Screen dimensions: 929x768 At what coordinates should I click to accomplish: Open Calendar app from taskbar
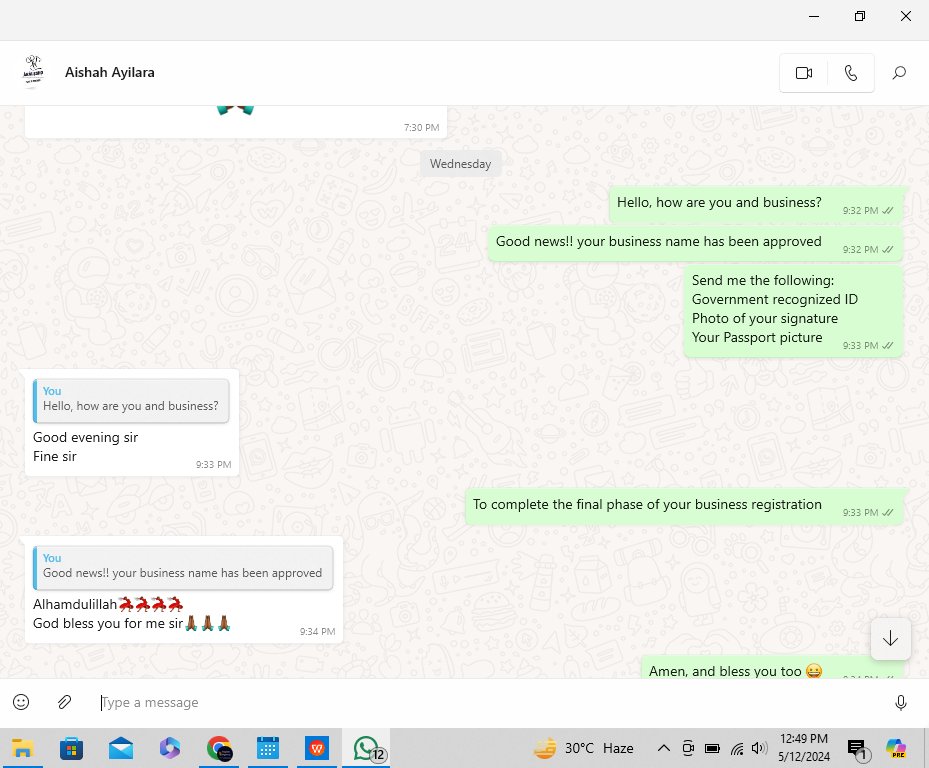tap(268, 748)
